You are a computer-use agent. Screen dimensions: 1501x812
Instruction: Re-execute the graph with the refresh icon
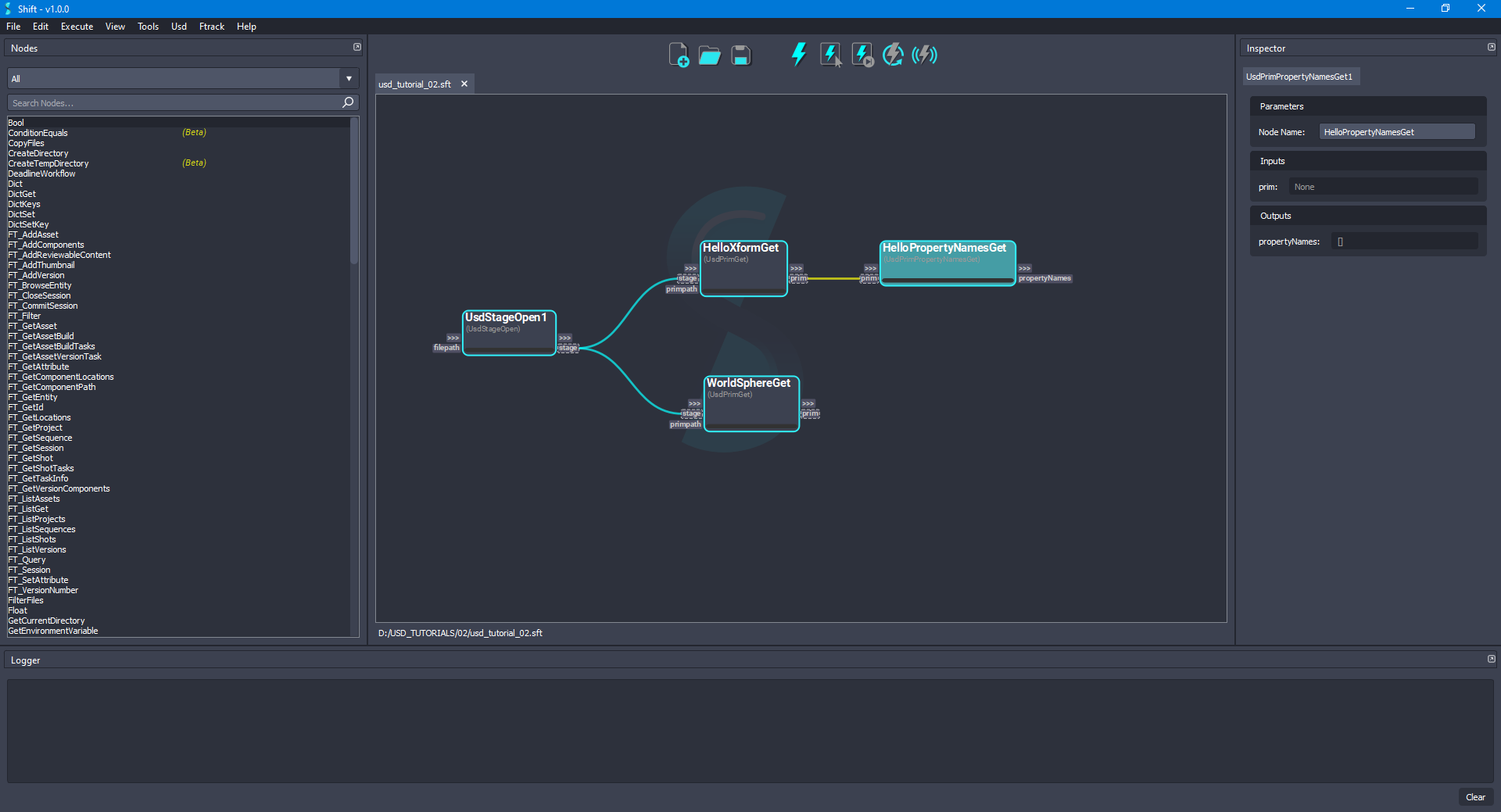coord(892,54)
